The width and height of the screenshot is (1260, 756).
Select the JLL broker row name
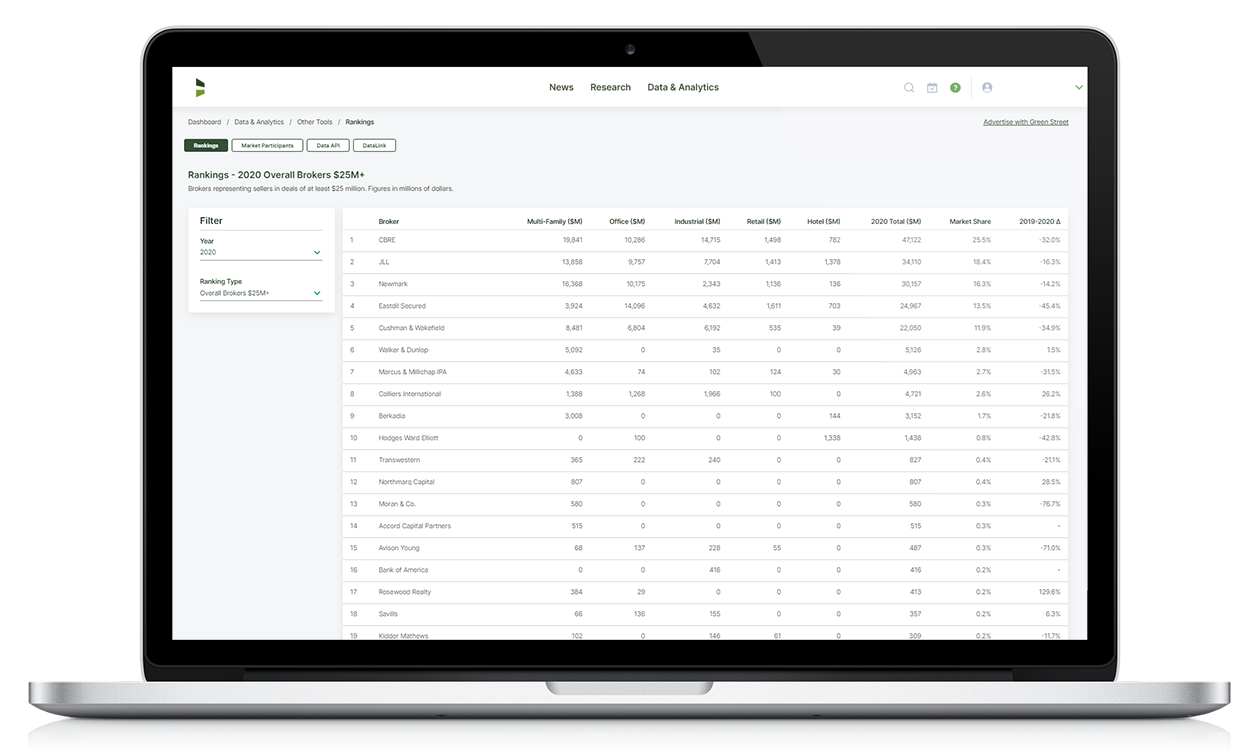point(383,262)
